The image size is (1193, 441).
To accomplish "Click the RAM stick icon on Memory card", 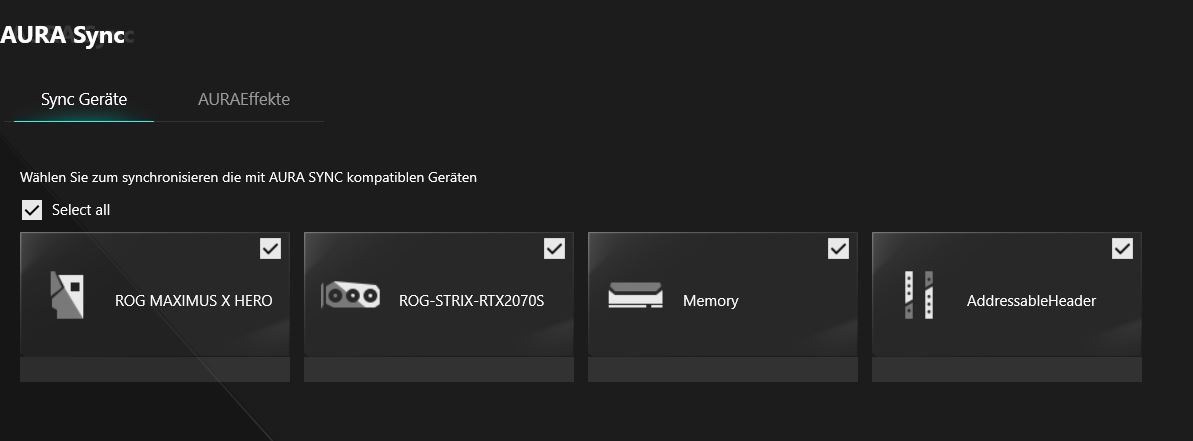I will point(635,295).
